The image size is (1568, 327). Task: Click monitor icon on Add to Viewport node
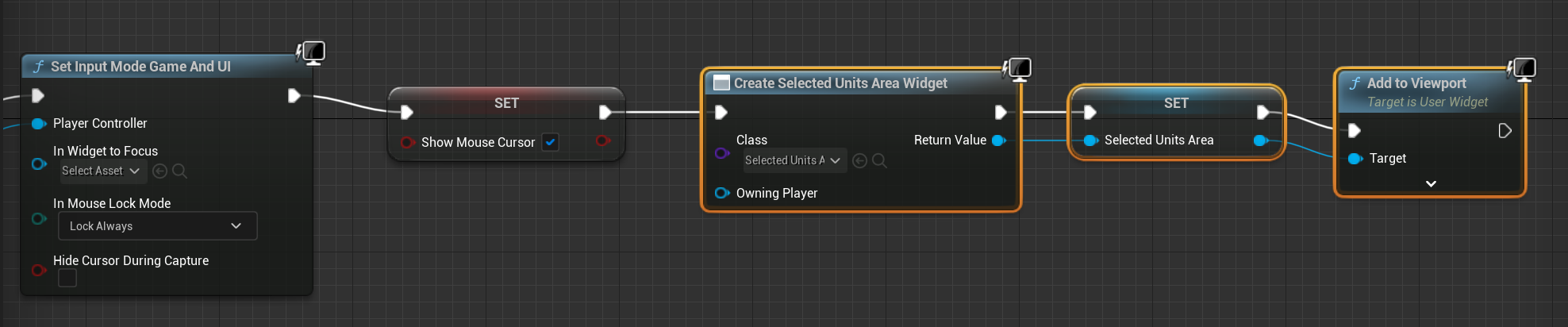(1521, 70)
